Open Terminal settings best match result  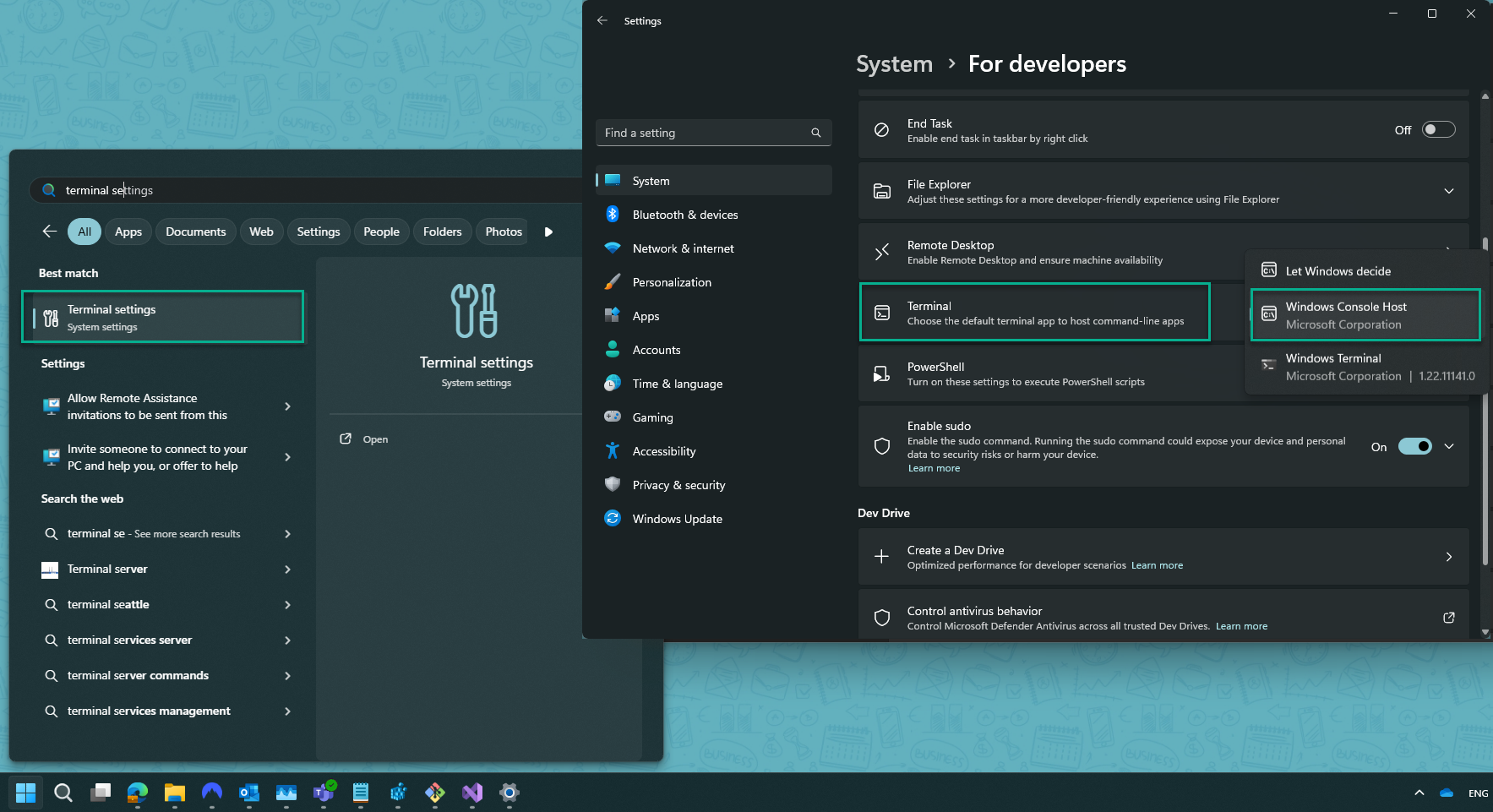pyautogui.click(x=162, y=317)
